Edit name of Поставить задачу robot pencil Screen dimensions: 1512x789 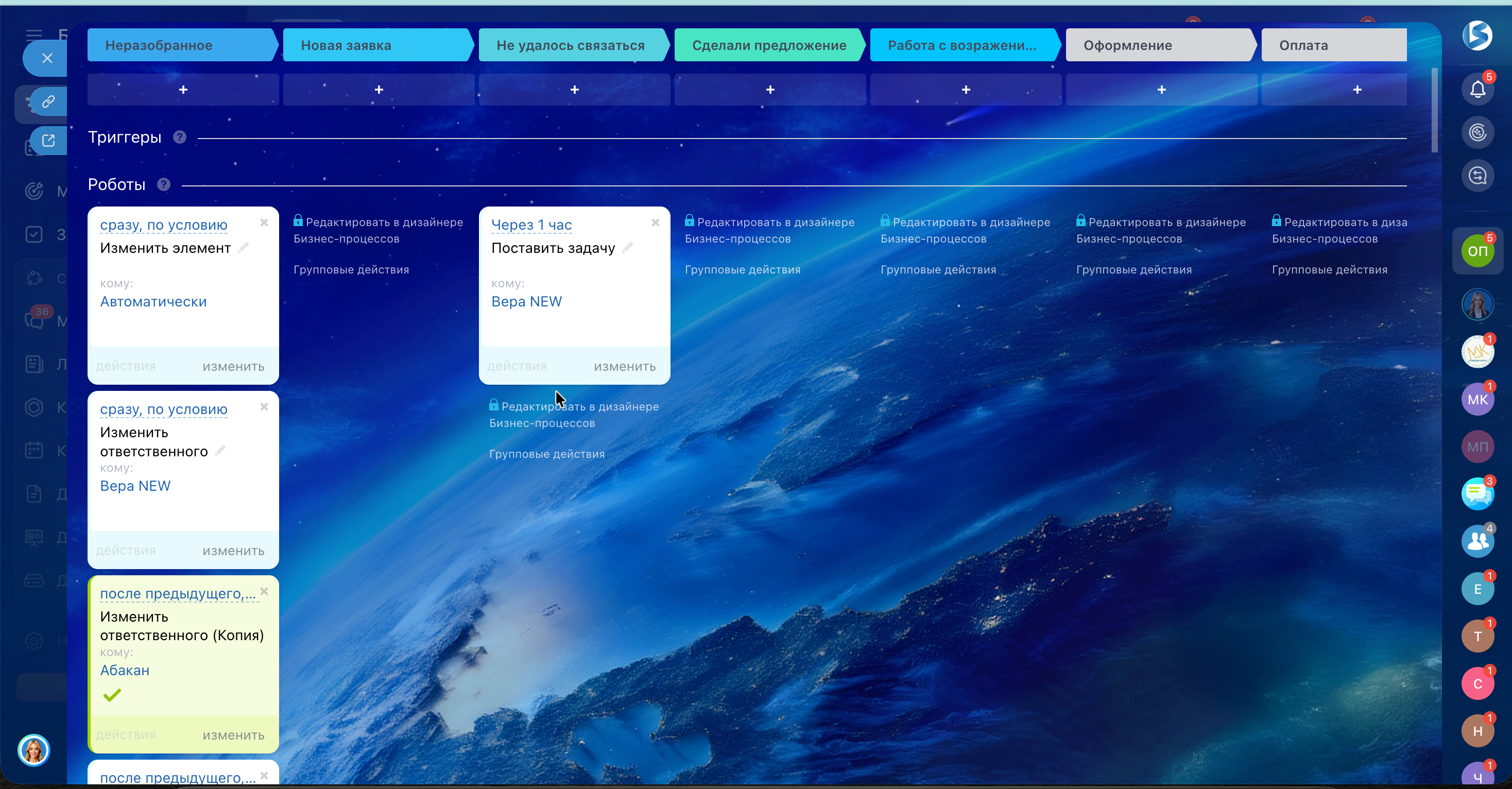pos(627,248)
